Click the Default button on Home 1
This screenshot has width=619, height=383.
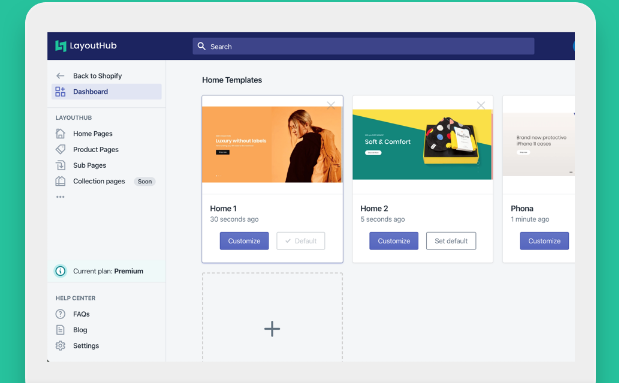click(301, 241)
